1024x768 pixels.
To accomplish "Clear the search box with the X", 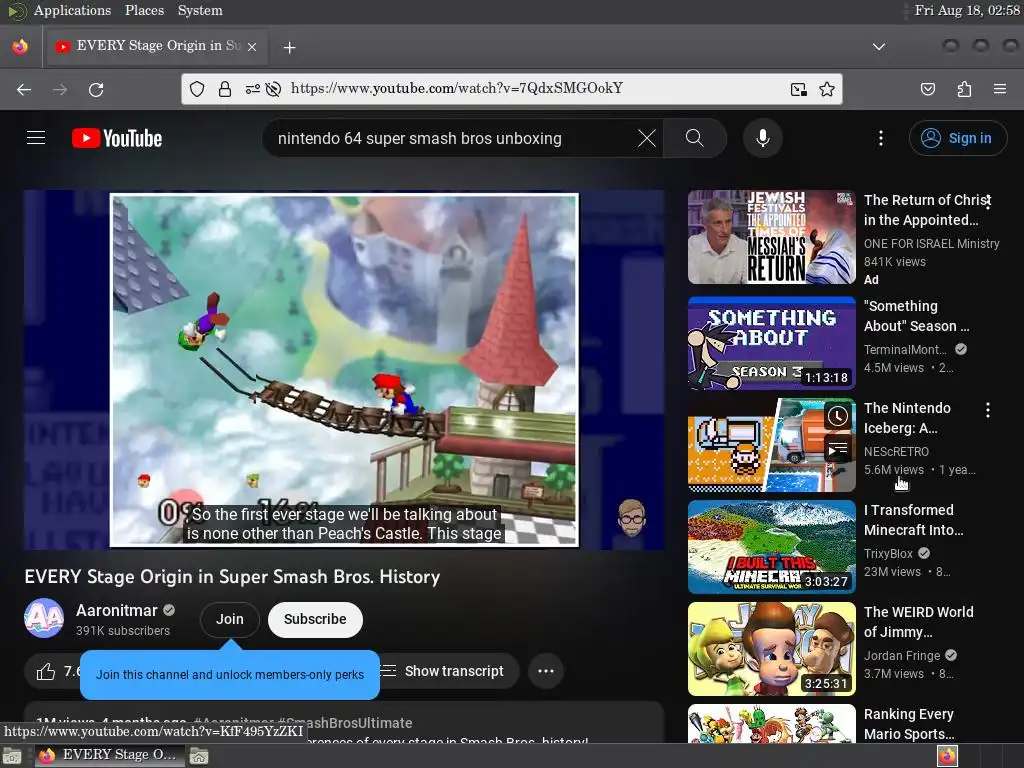I will [647, 138].
